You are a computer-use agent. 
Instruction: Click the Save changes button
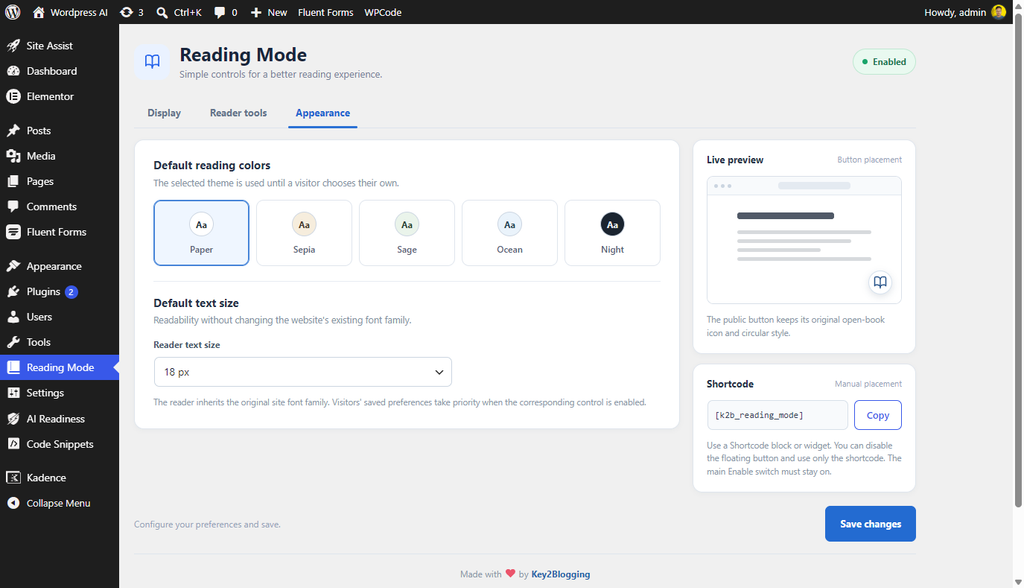[x=870, y=524]
